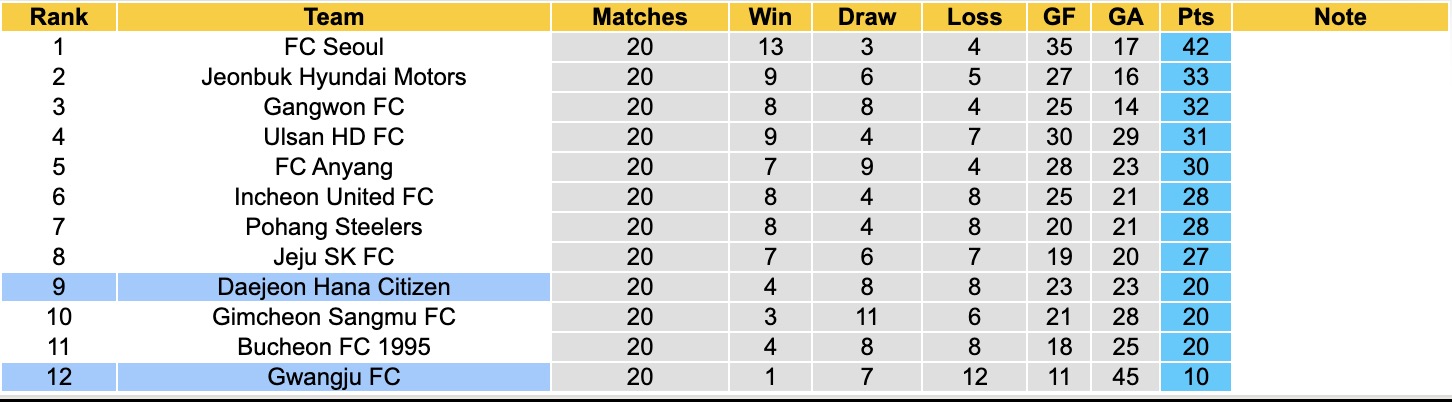Image resolution: width=1452 pixels, height=402 pixels.
Task: Click Jeju SK FC team name
Action: pyautogui.click(x=334, y=257)
